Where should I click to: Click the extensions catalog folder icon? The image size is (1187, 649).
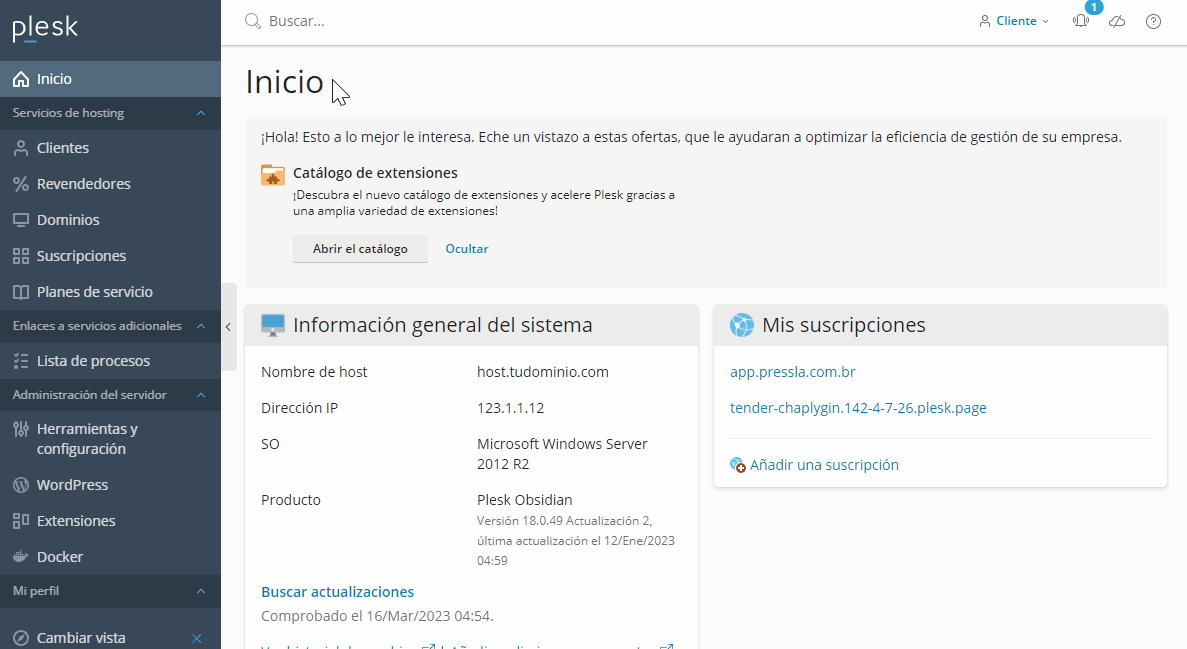tap(273, 175)
